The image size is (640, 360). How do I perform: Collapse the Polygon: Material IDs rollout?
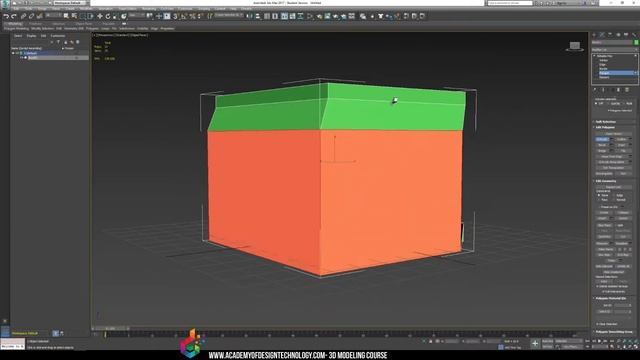click(610, 298)
